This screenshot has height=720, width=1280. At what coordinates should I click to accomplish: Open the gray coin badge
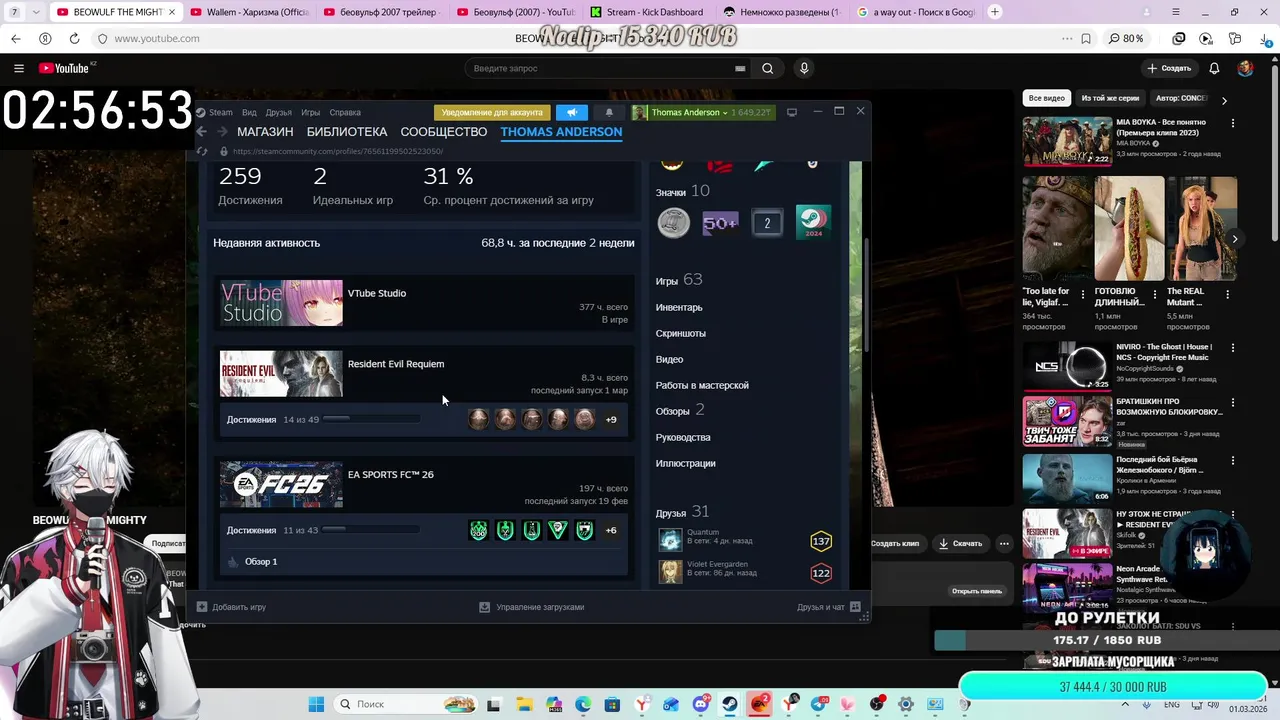(x=673, y=223)
